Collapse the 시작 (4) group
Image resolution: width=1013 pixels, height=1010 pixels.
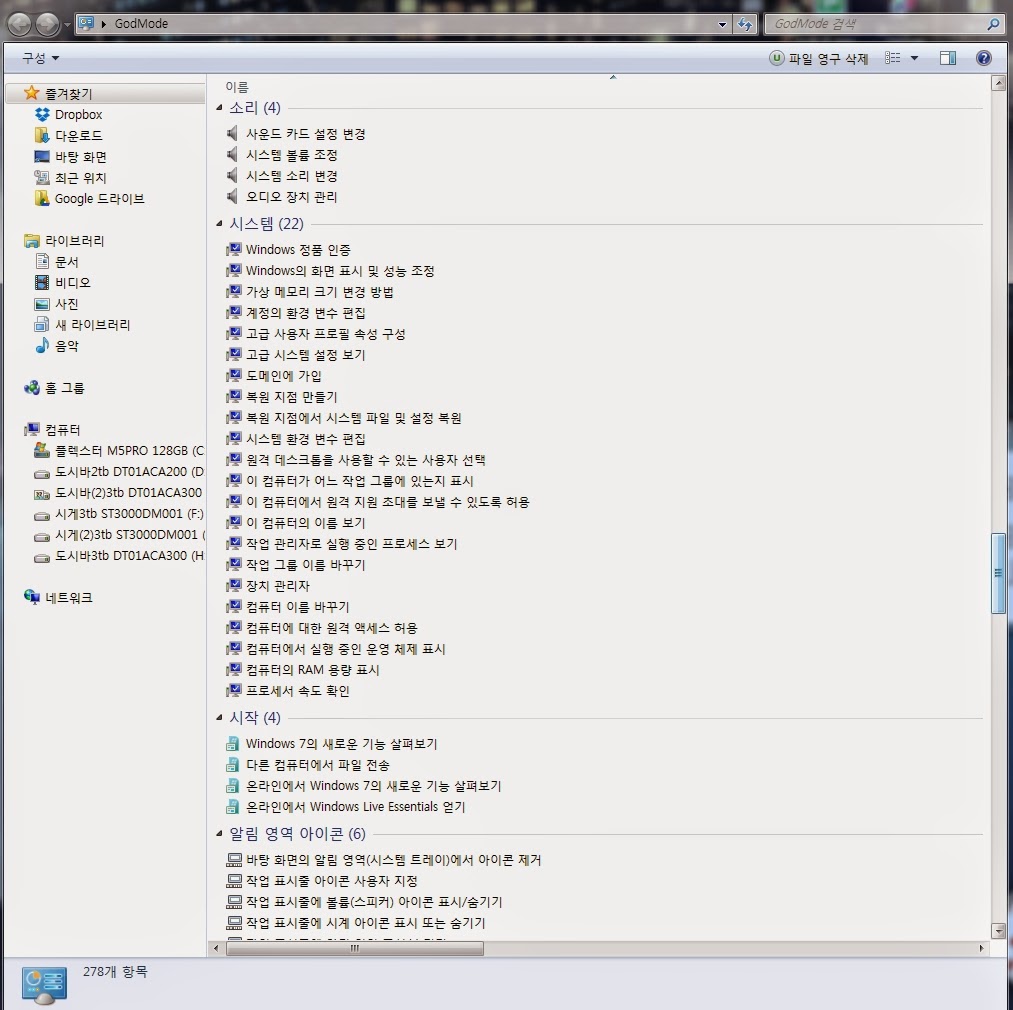click(x=219, y=717)
